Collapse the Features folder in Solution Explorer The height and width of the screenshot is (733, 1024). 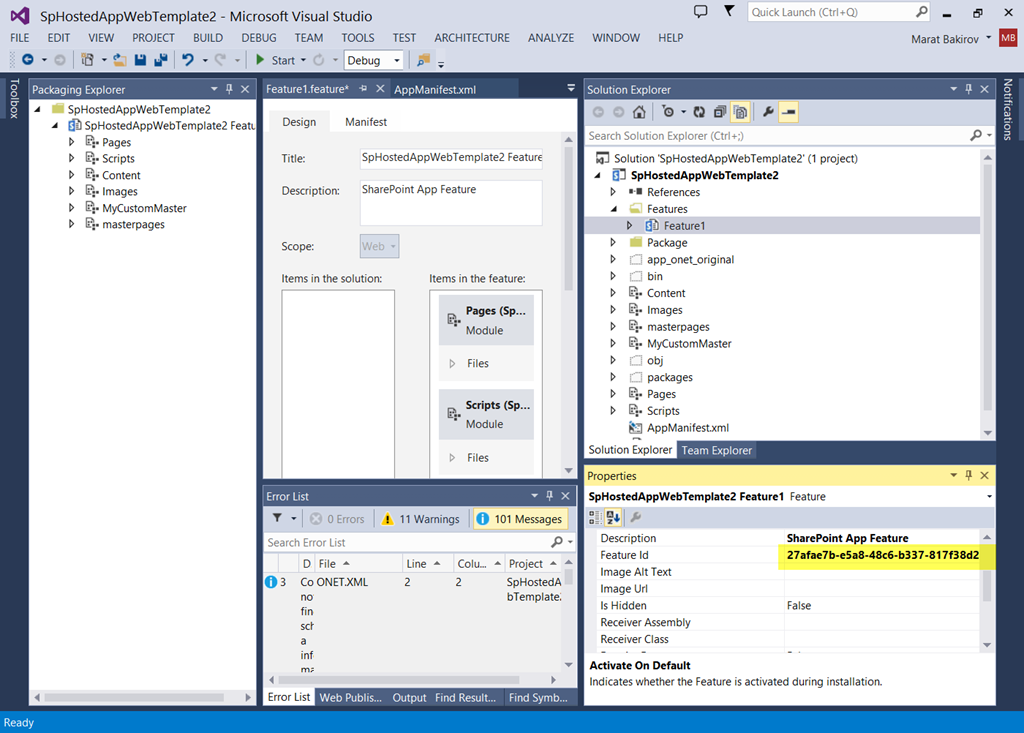tap(614, 209)
